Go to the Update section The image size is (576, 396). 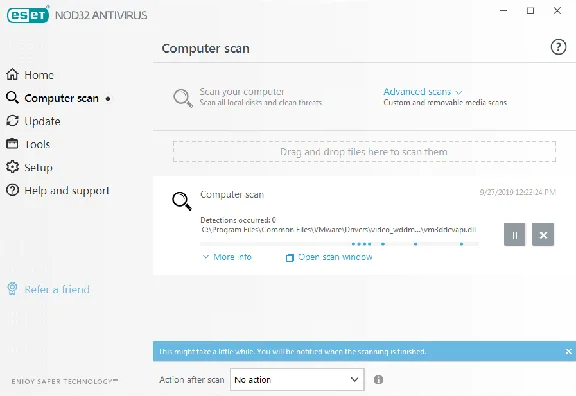coord(42,121)
